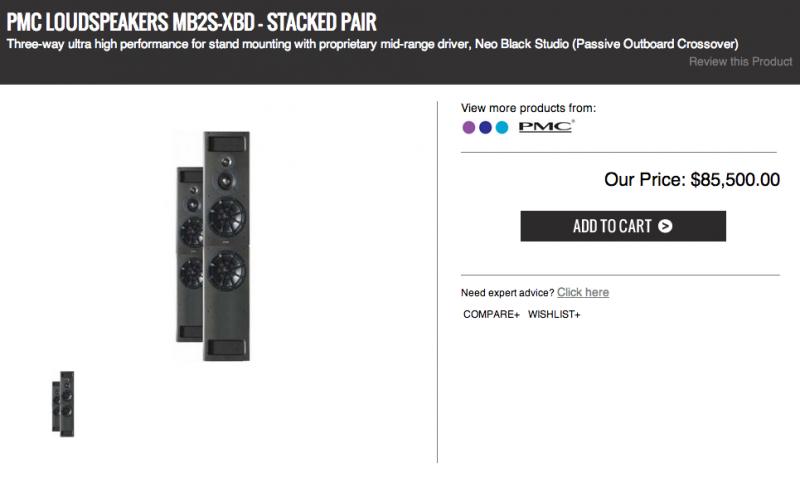Click the Our Price label
Screen dimensions: 800x478
[645, 180]
